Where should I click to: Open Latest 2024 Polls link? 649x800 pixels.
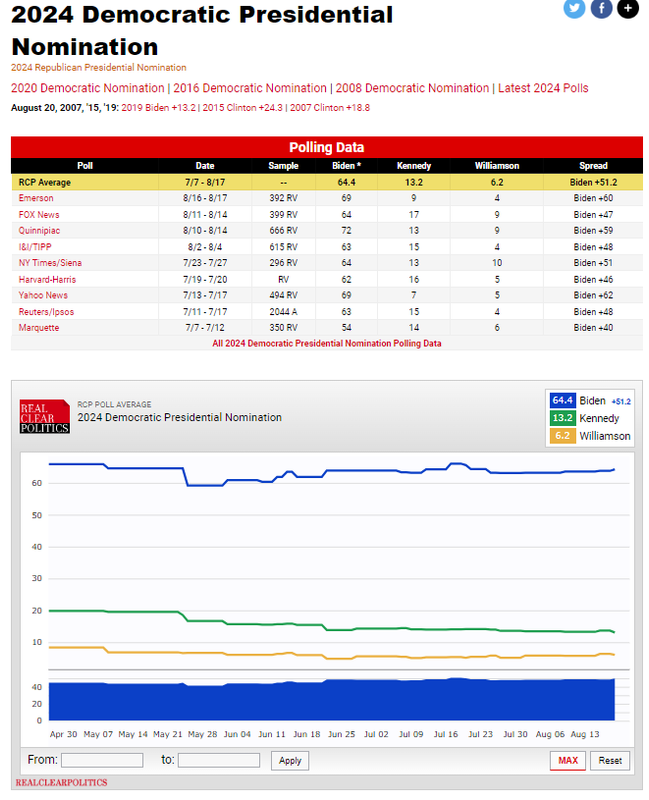543,88
